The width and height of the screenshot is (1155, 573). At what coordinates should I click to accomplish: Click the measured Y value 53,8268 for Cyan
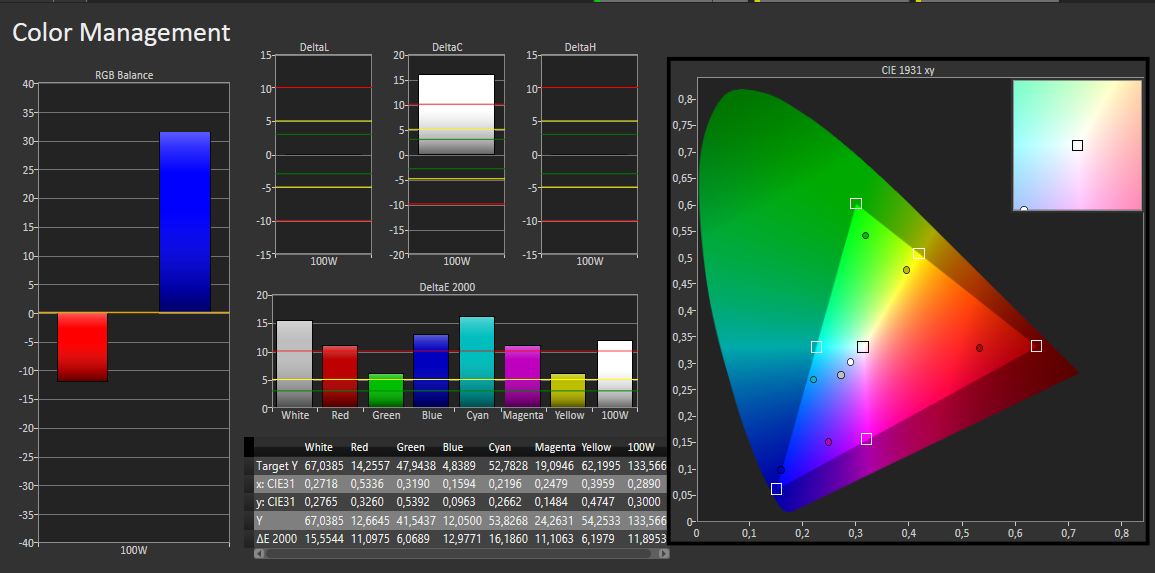click(x=508, y=521)
